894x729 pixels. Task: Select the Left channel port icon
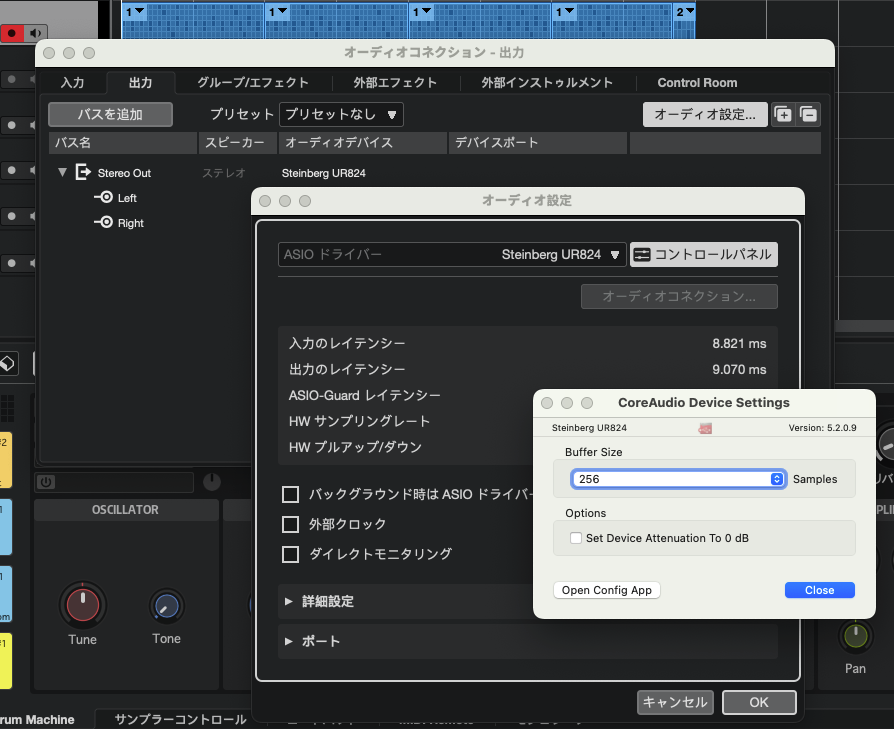(x=104, y=198)
